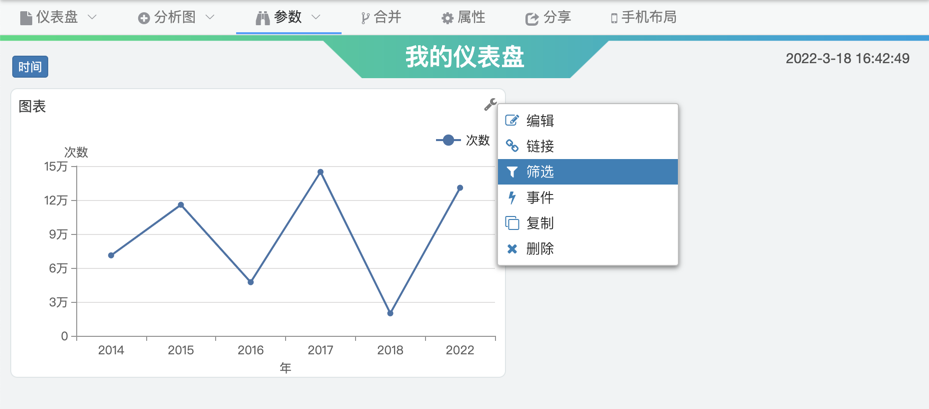Click the copy icon beside 复制
Viewport: 929px width, 409px height.
512,223
